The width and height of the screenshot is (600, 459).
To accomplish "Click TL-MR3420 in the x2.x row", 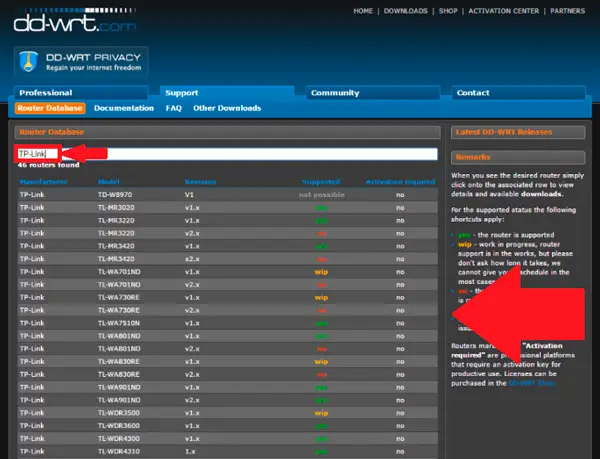I will point(116,259).
